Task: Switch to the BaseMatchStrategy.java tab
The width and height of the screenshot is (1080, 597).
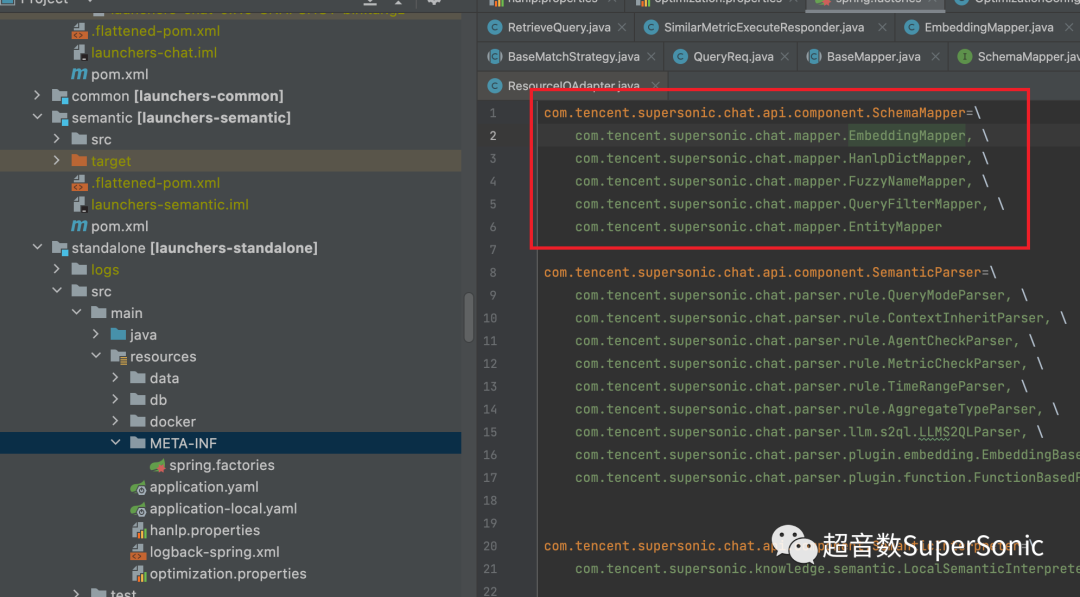Action: tap(572, 57)
